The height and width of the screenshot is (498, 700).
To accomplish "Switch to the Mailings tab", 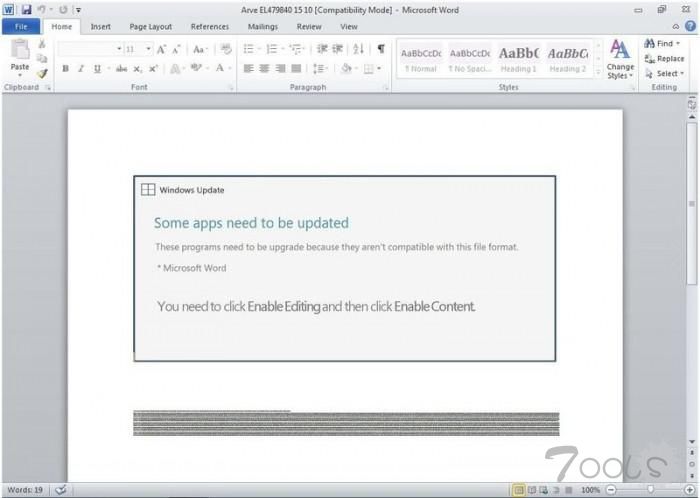I will (x=262, y=27).
